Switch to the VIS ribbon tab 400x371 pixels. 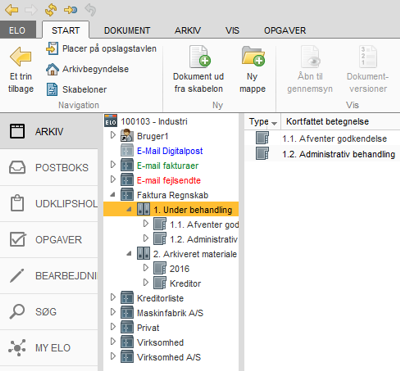232,31
